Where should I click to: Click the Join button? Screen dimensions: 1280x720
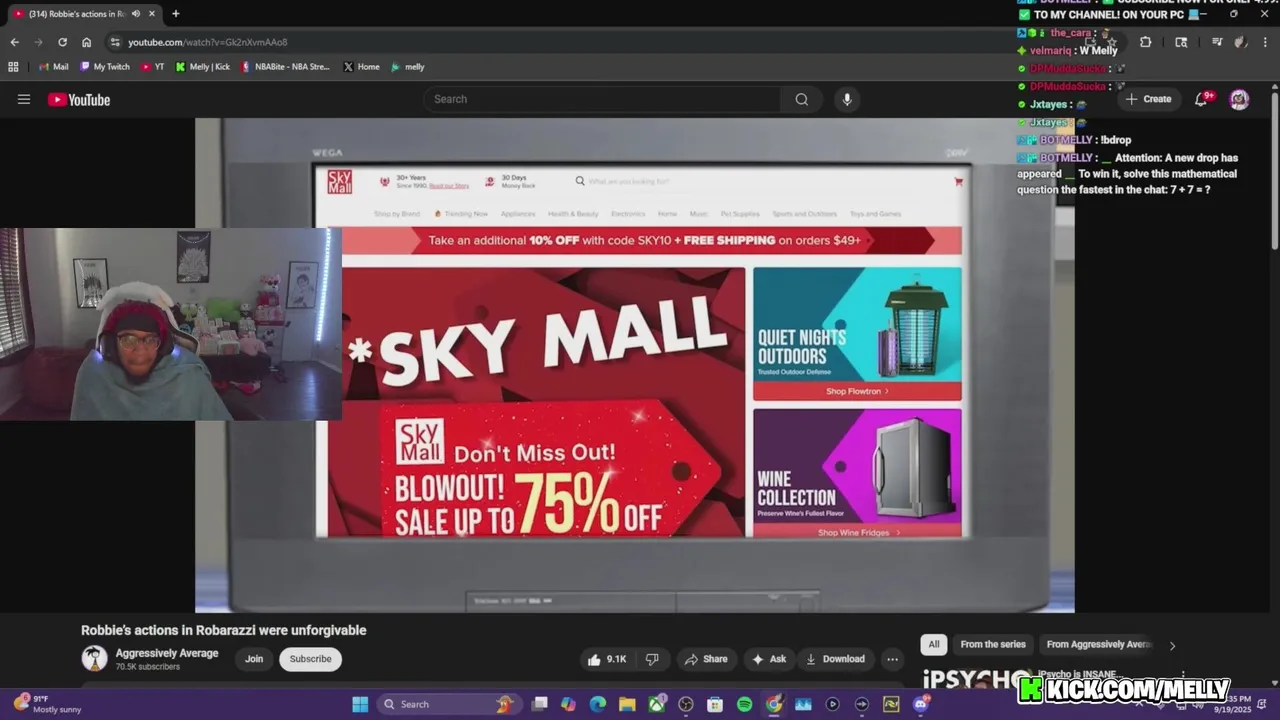(254, 659)
